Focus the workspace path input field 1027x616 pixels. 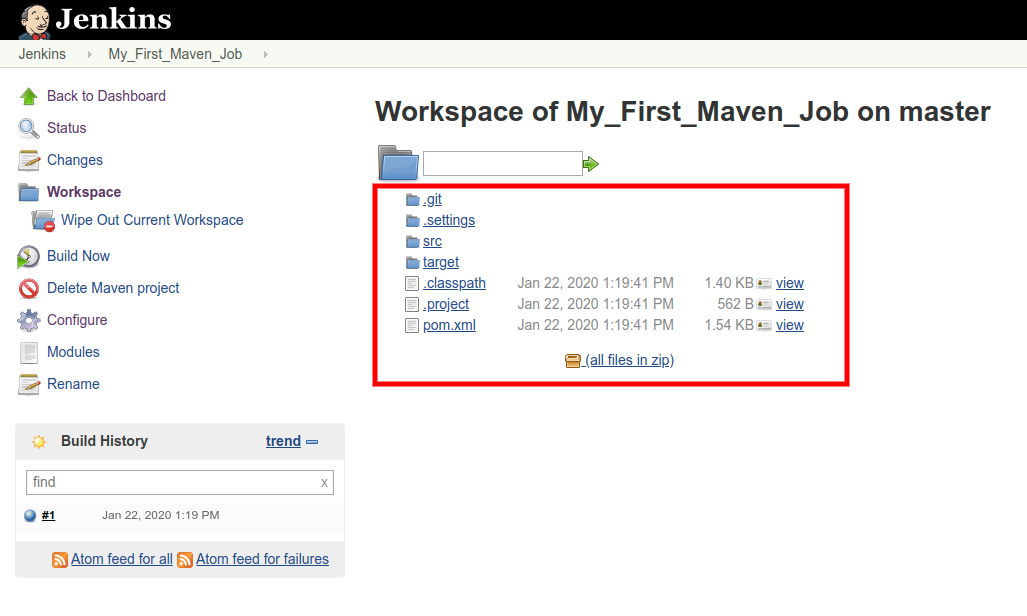click(503, 164)
